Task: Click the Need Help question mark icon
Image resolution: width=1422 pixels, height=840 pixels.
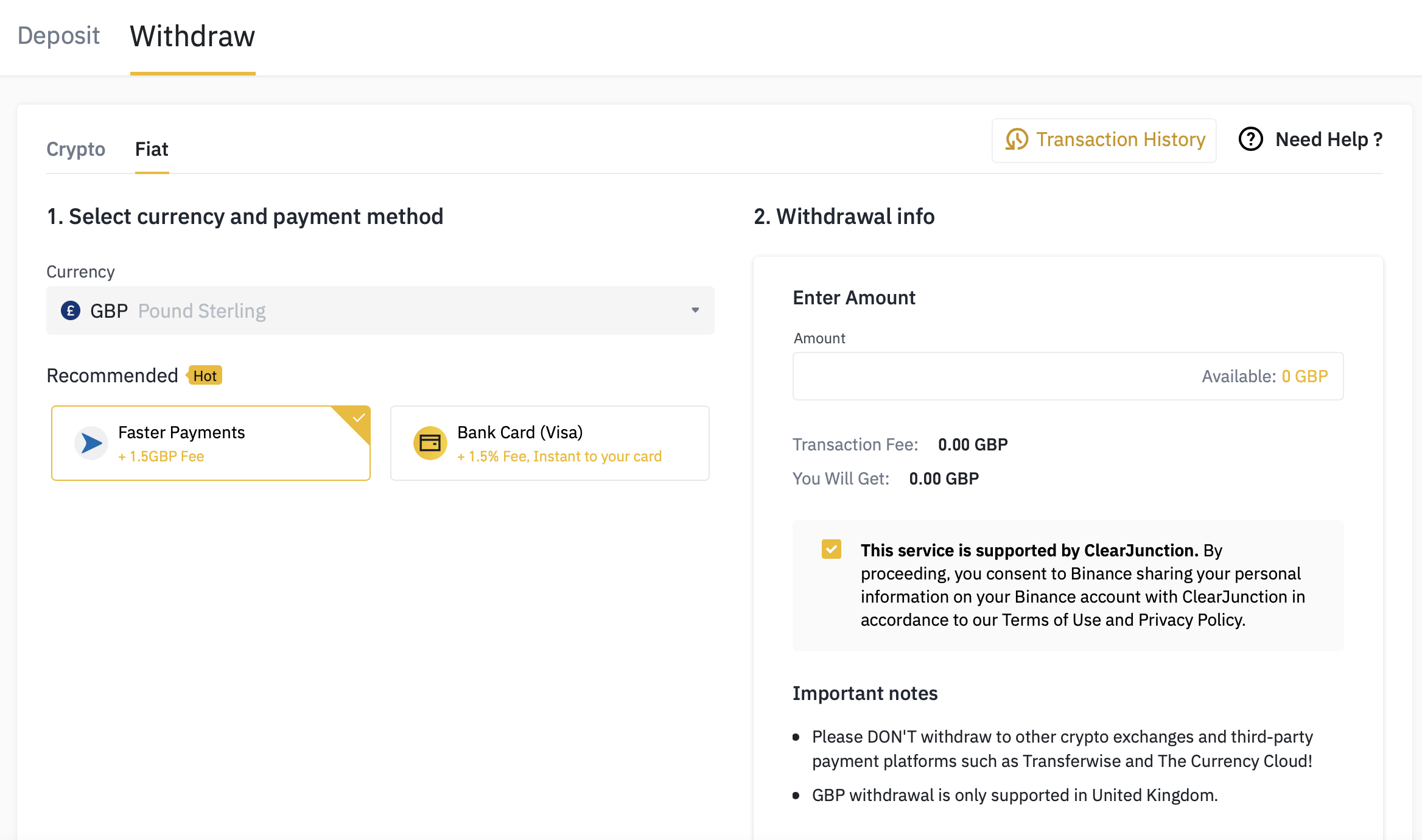Action: click(1250, 139)
